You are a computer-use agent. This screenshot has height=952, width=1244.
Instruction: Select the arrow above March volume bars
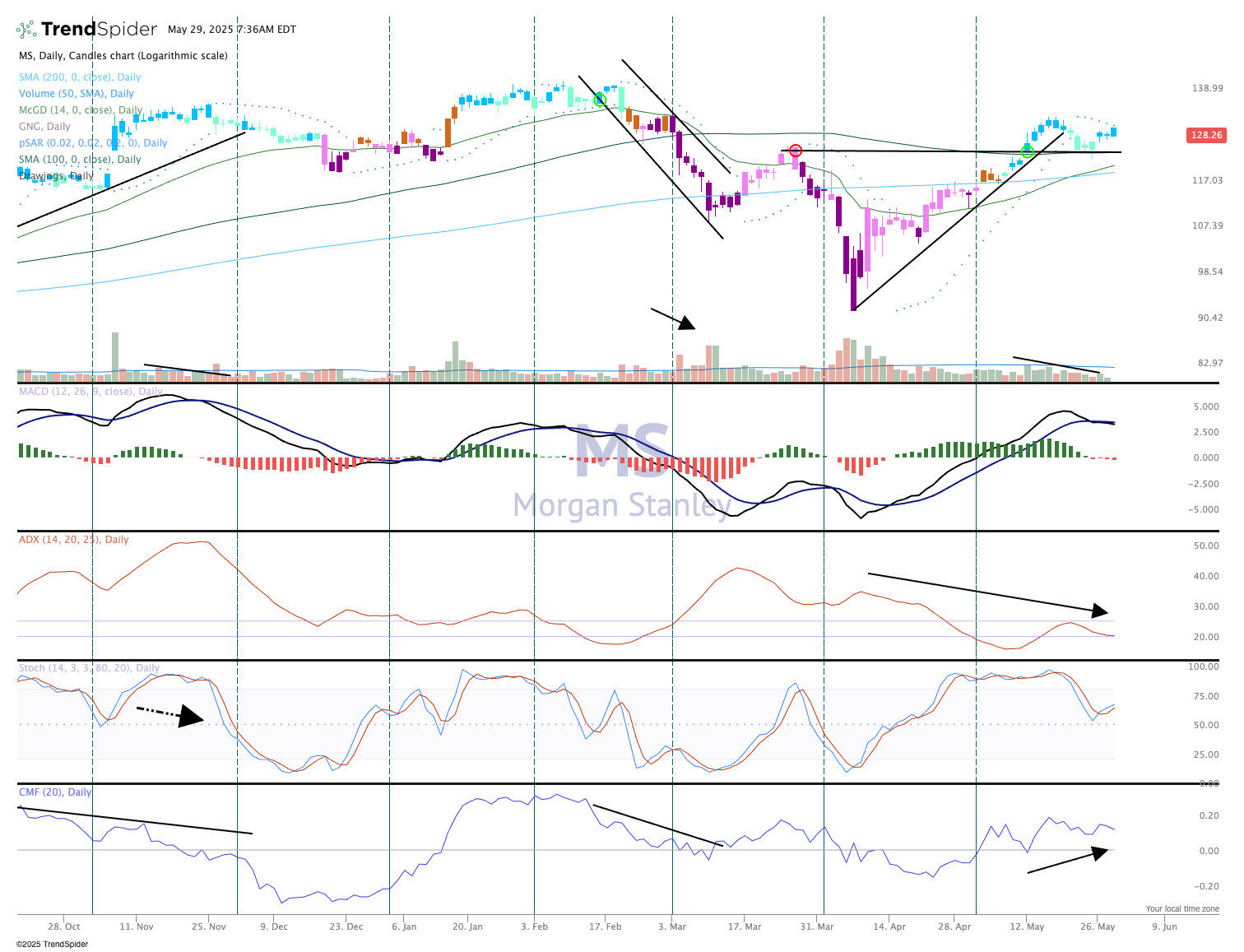(x=673, y=318)
